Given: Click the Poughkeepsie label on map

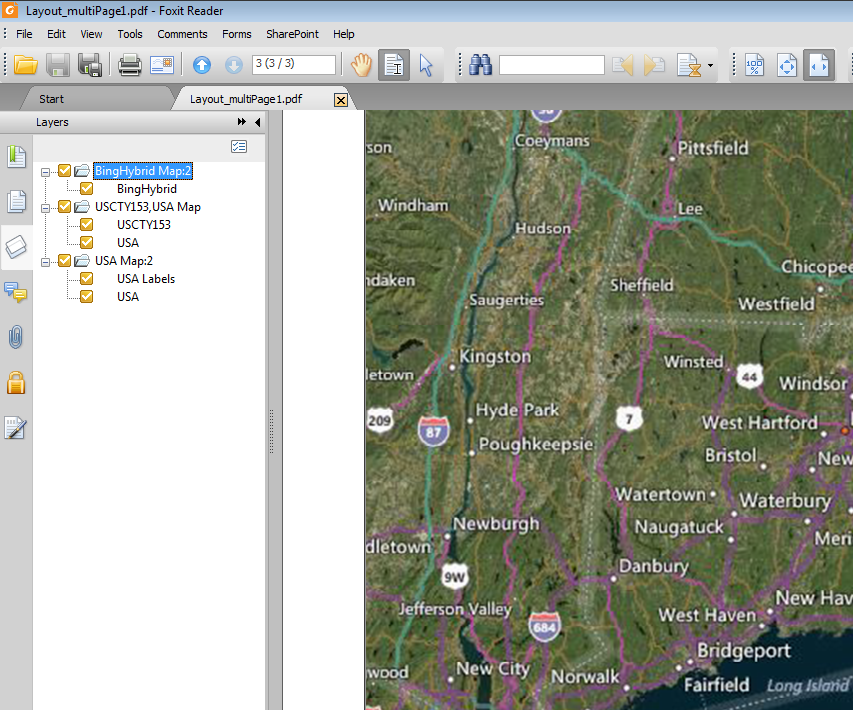Looking at the screenshot, I should tap(536, 444).
